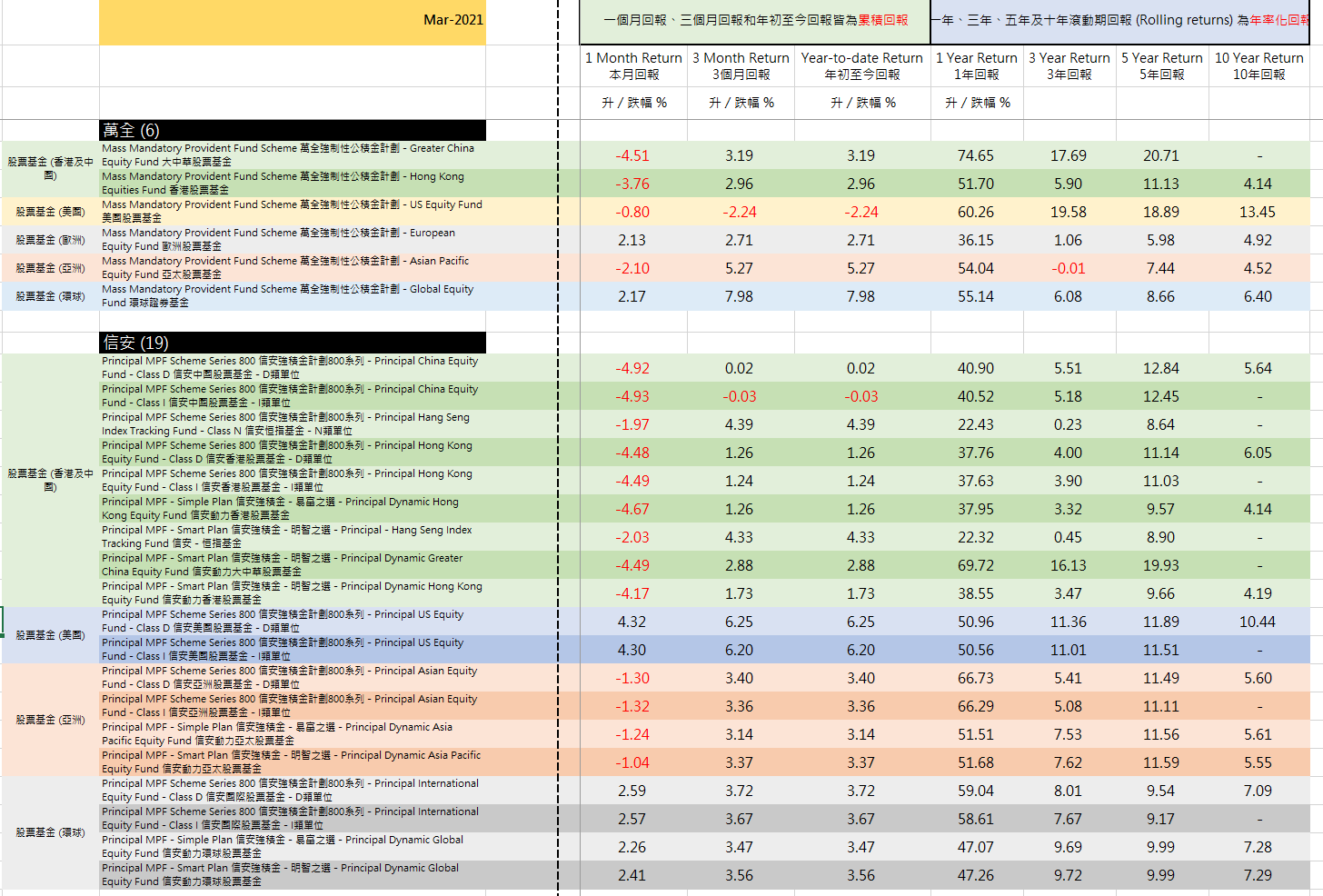Select the Mass MPF Greater China Equity Fund row

655,155
